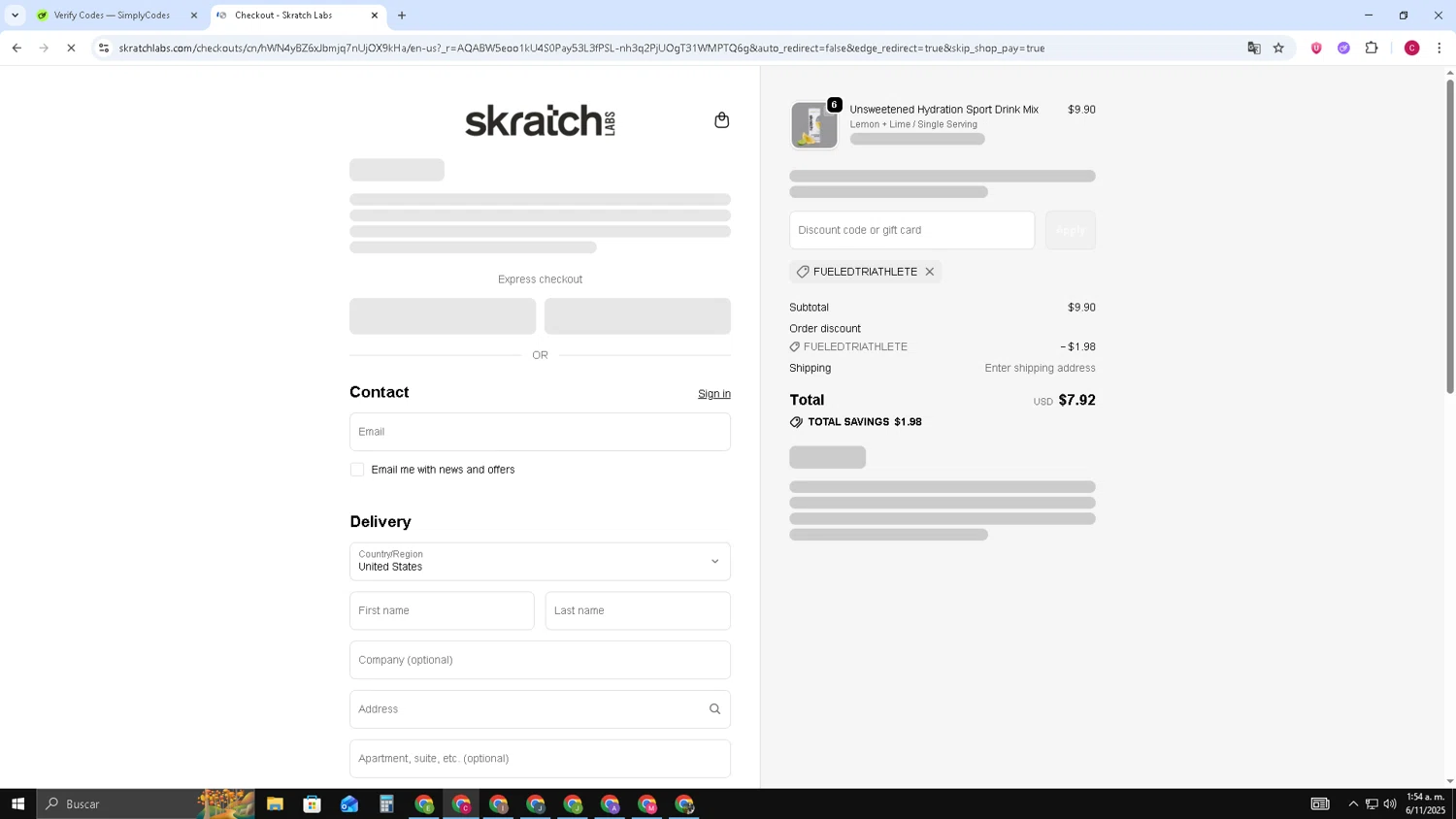This screenshot has width=1456, height=819.
Task: Click the Apply discount button
Action: 1070,230
